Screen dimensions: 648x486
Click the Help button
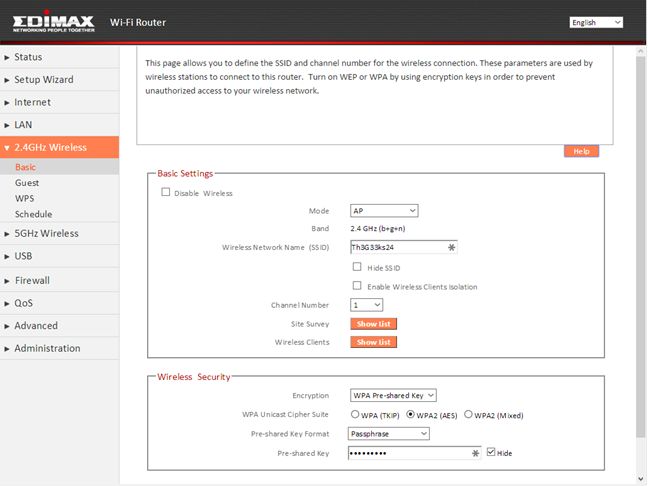[x=581, y=151]
